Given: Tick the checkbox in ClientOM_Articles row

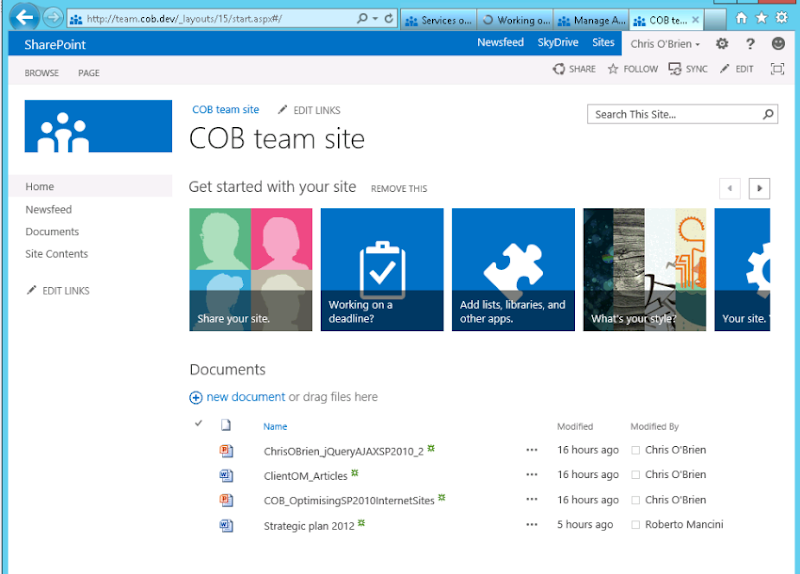Looking at the screenshot, I should [x=198, y=475].
